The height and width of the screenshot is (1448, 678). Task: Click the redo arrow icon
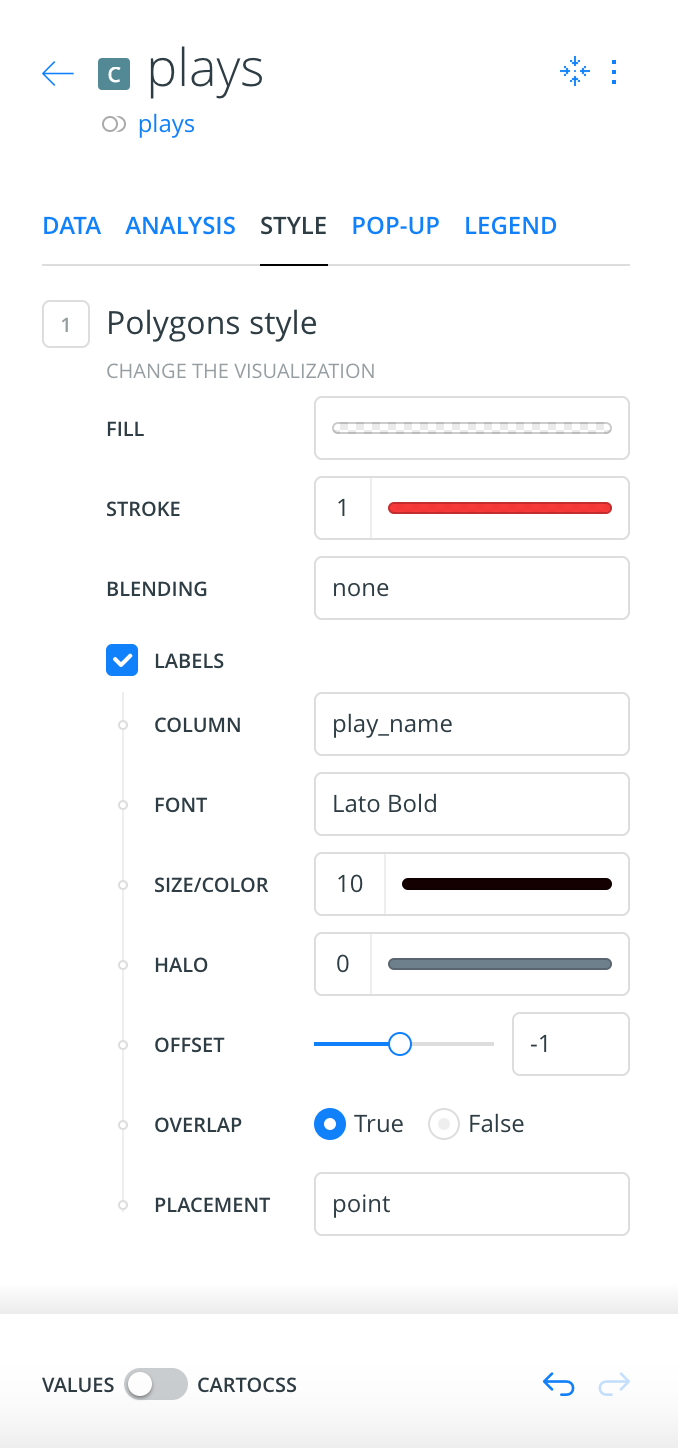click(x=614, y=1384)
